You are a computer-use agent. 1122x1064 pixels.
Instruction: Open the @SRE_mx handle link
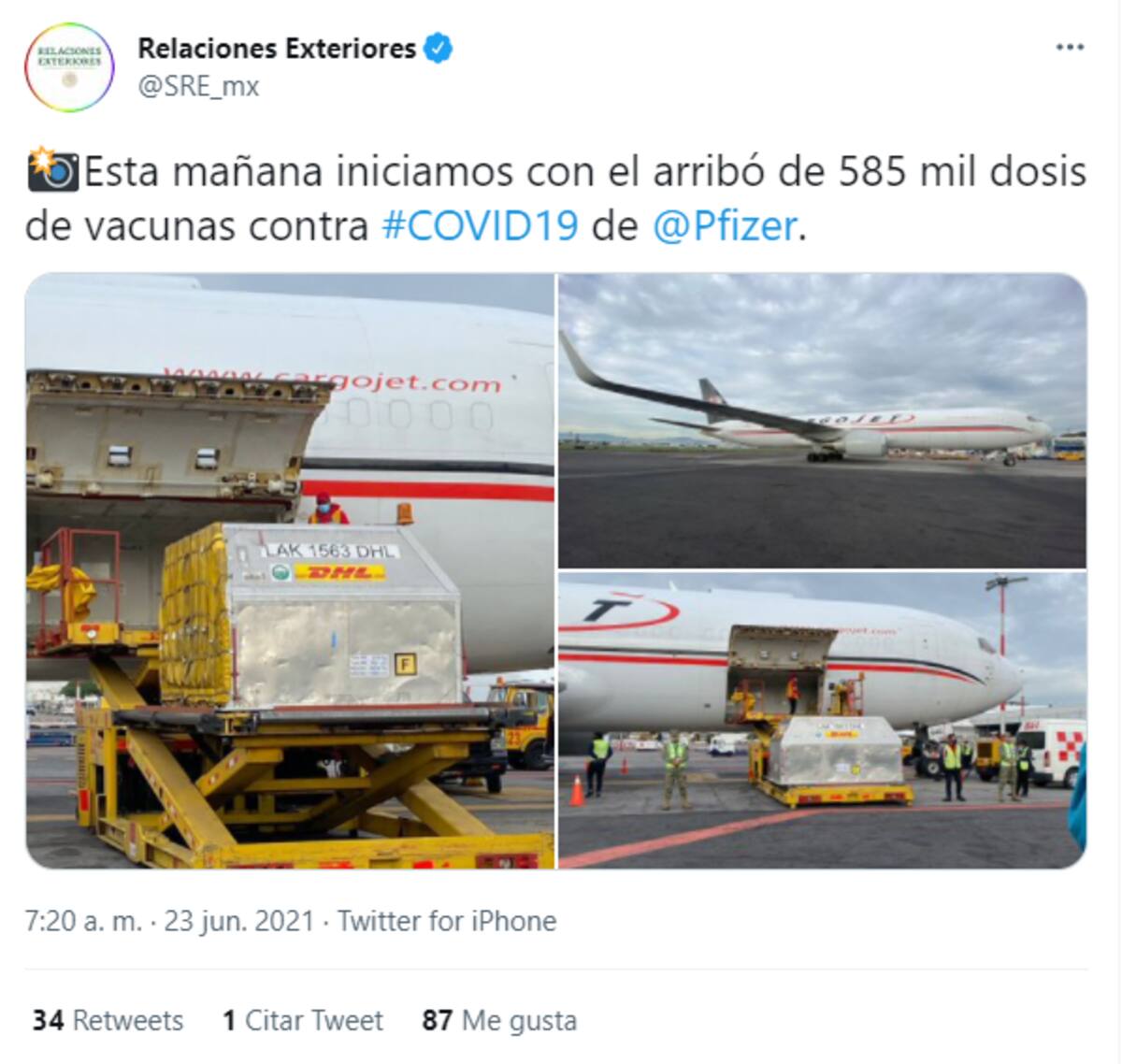click(x=198, y=87)
